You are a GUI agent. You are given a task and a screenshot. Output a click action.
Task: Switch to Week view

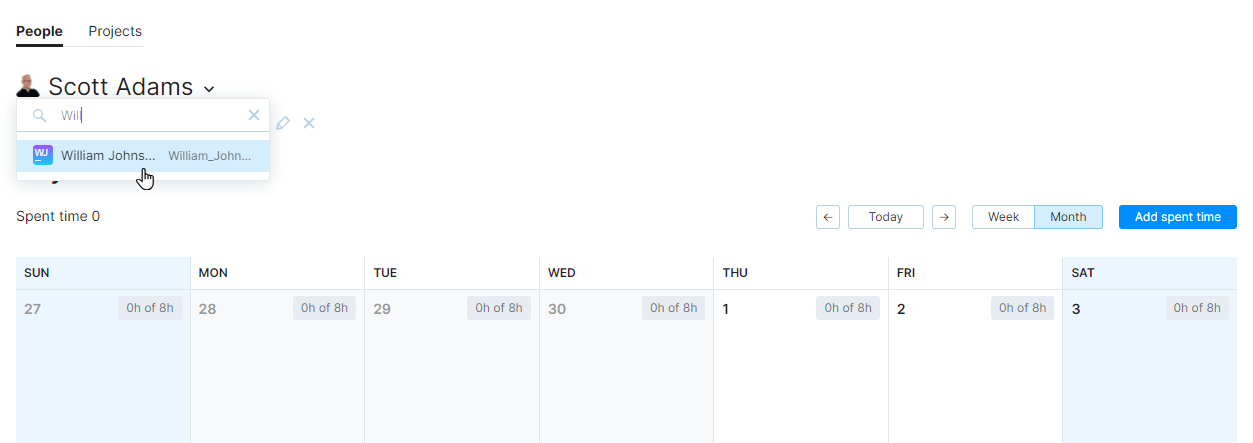1004,217
